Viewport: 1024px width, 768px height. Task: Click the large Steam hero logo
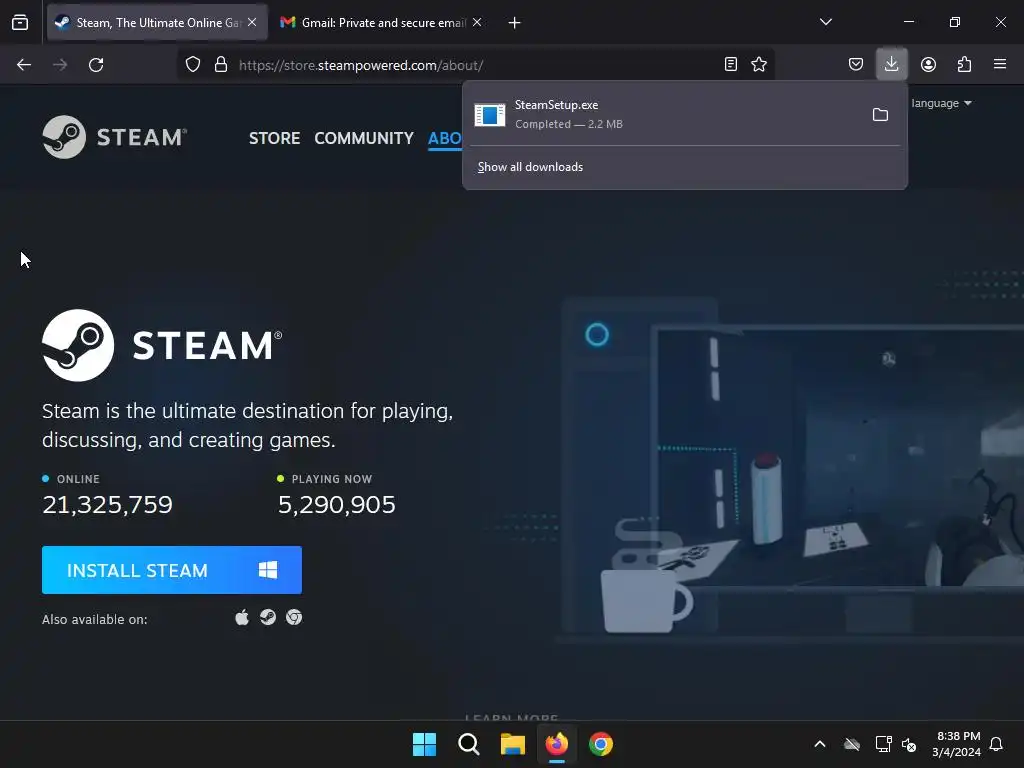pyautogui.click(x=162, y=345)
